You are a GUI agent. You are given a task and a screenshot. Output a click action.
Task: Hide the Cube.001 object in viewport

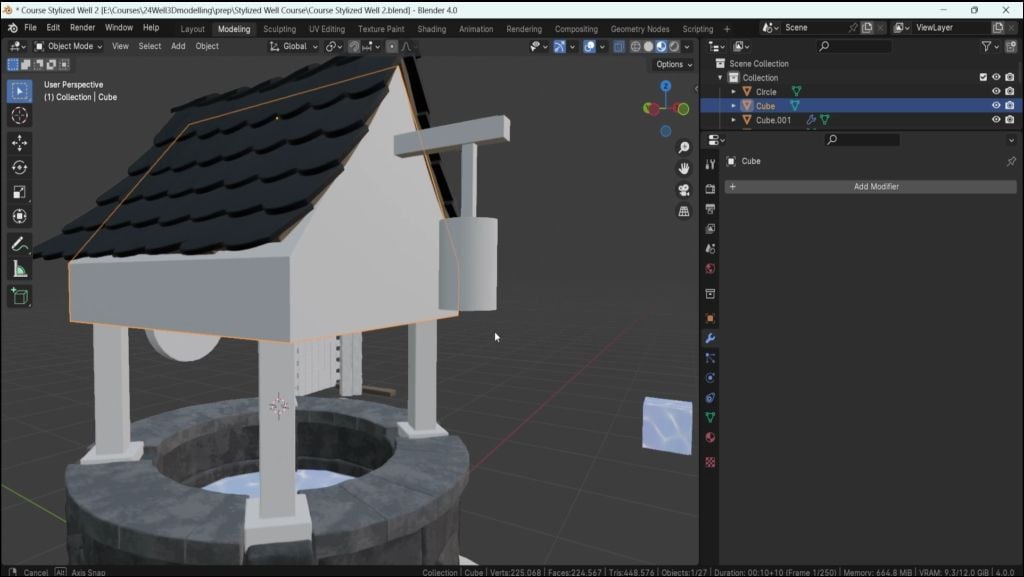pyautogui.click(x=996, y=119)
